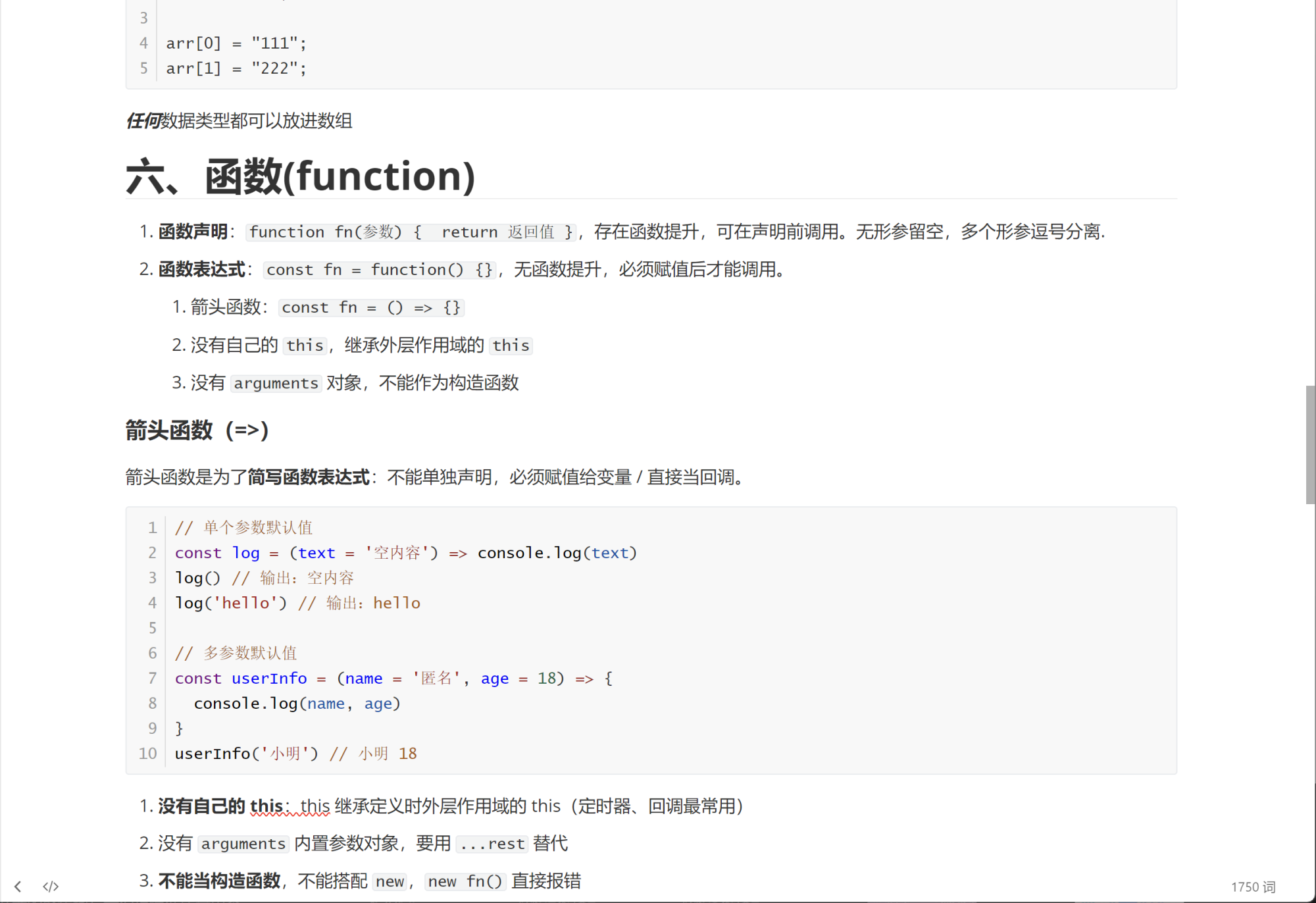Click the vertical scrollbar thumb
1316x903 pixels.
pos(1310,445)
